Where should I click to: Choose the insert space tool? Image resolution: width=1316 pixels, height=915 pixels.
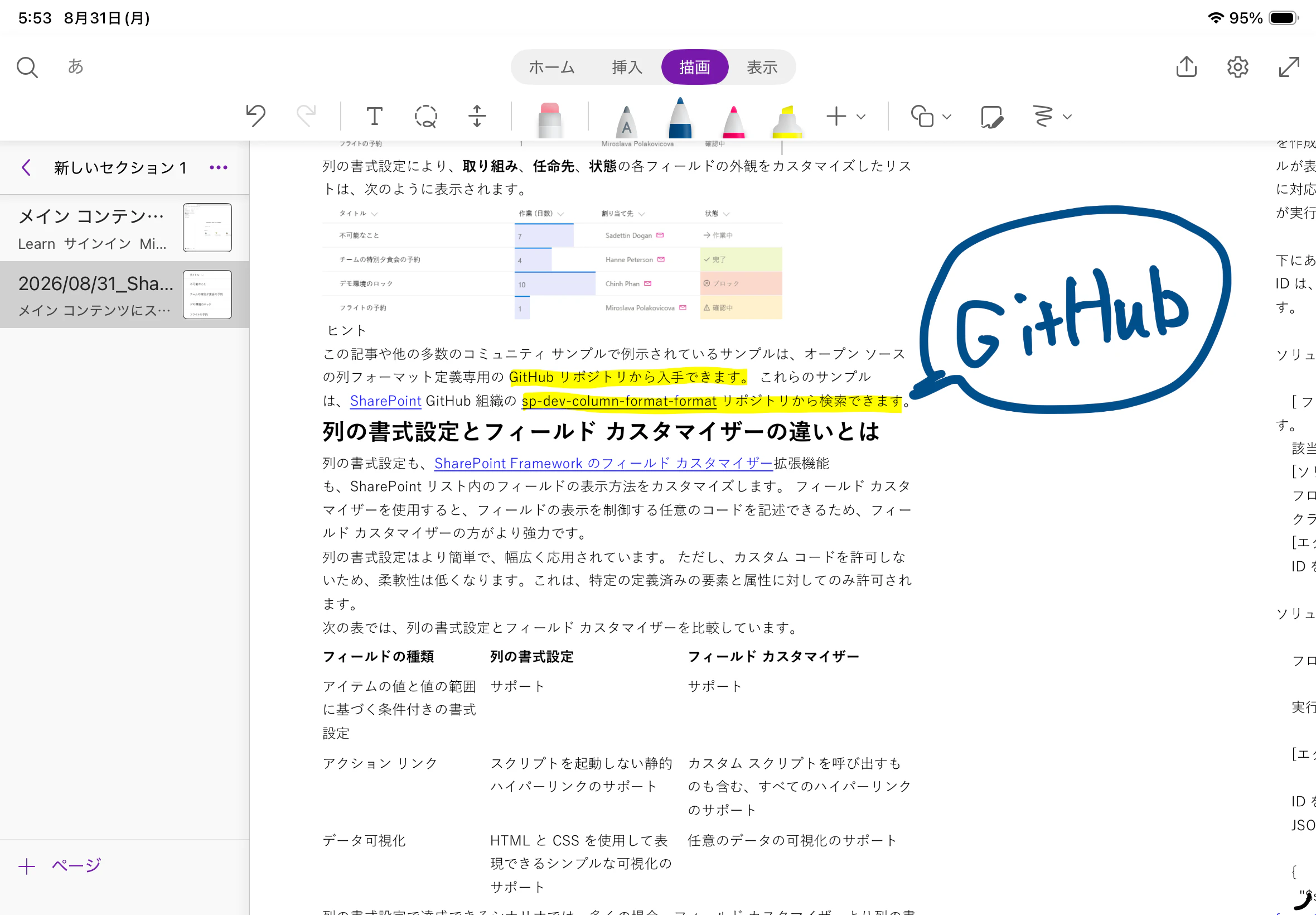(477, 117)
